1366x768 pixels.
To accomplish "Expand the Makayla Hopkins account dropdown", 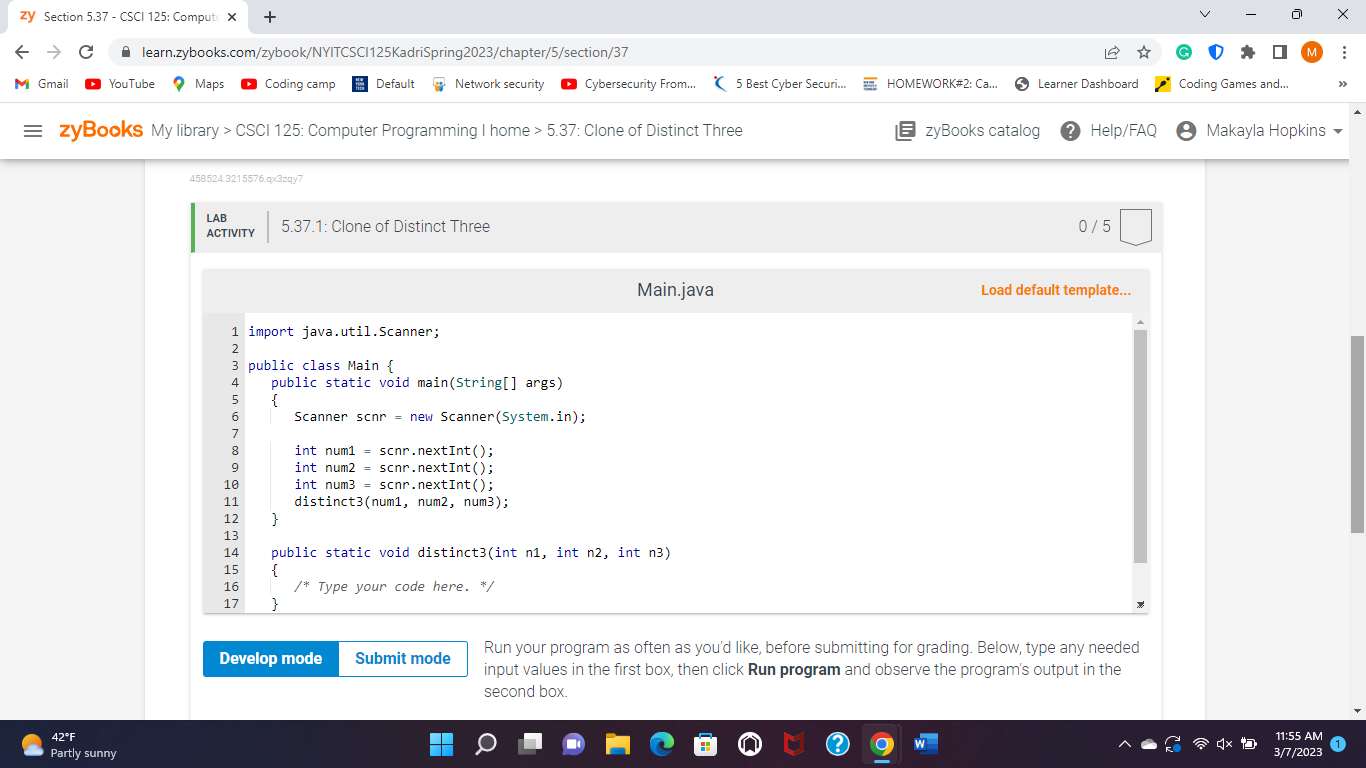I will point(1259,131).
